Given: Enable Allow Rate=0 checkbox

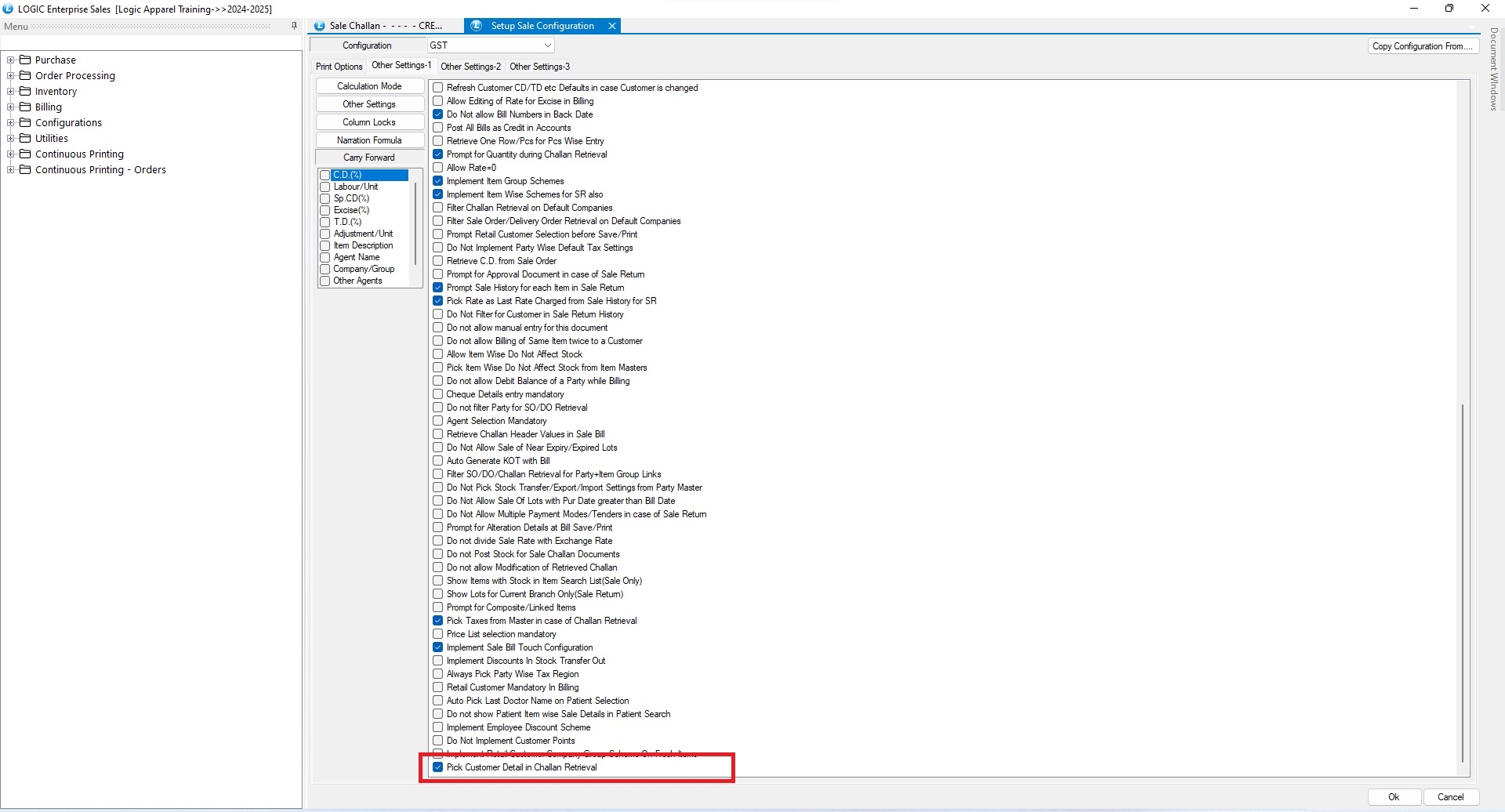Looking at the screenshot, I should click(x=438, y=168).
